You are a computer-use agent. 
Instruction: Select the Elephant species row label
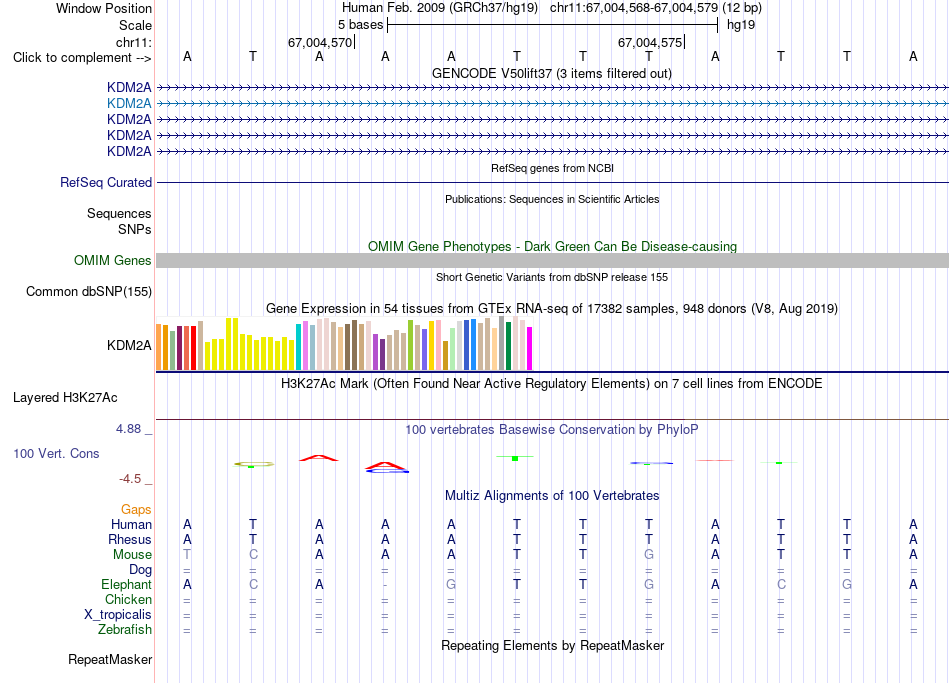[x=126, y=585]
